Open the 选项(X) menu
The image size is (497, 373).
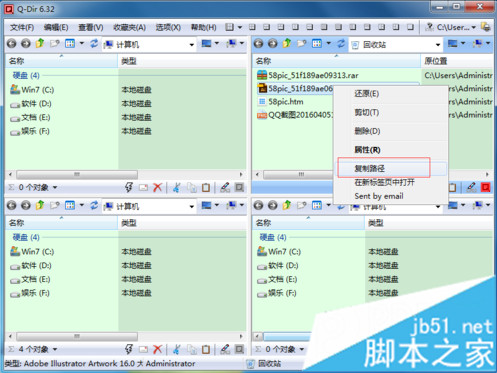tap(168, 27)
